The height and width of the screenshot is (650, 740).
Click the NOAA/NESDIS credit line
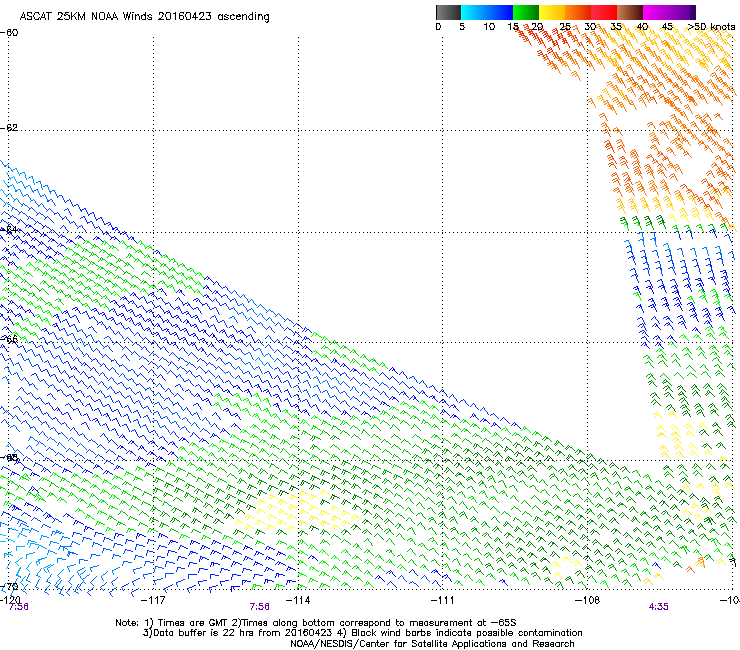[x=432, y=644]
